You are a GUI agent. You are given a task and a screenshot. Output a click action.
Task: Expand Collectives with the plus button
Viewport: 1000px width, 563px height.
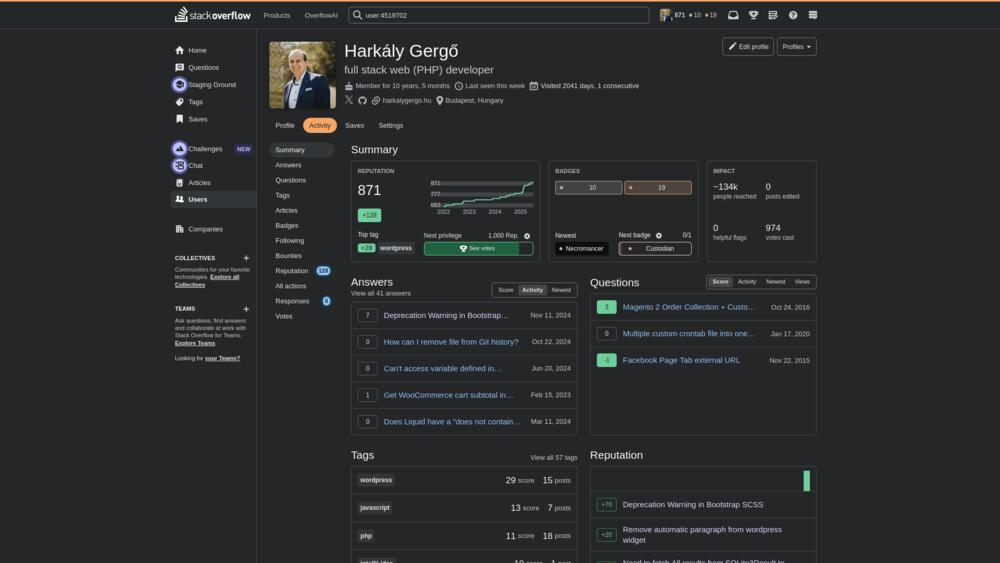246,258
